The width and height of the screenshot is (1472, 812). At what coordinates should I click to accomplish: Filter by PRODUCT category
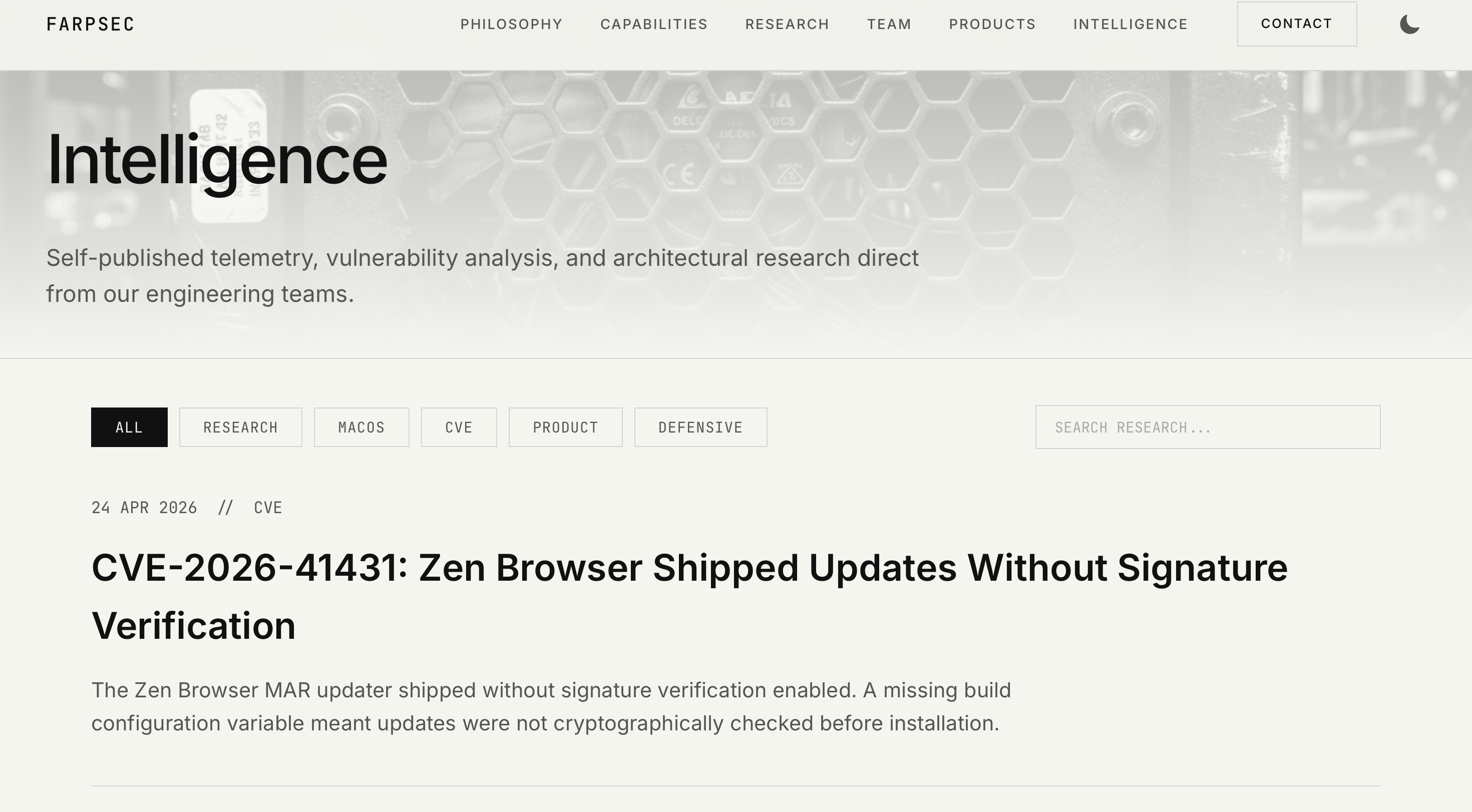coord(565,427)
